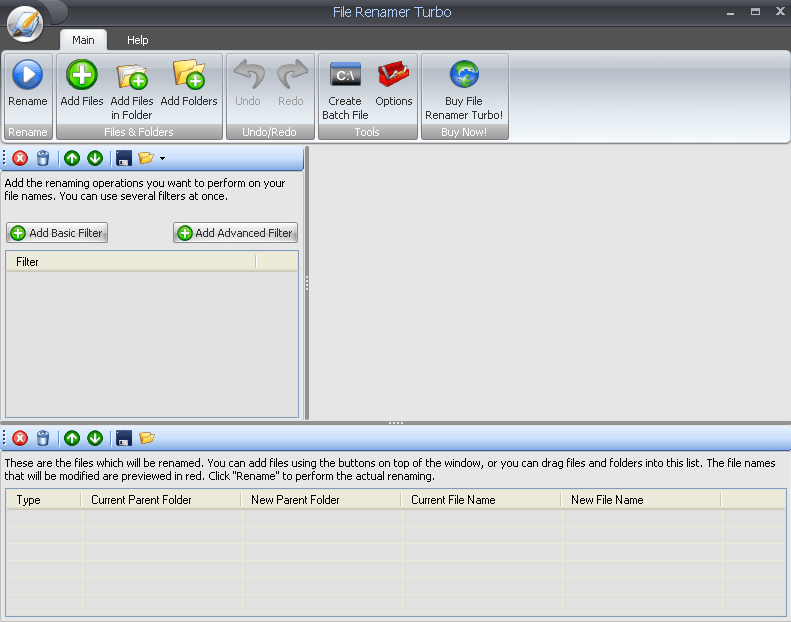Clear file list with trash icon
791x622 pixels.
pos(43,438)
